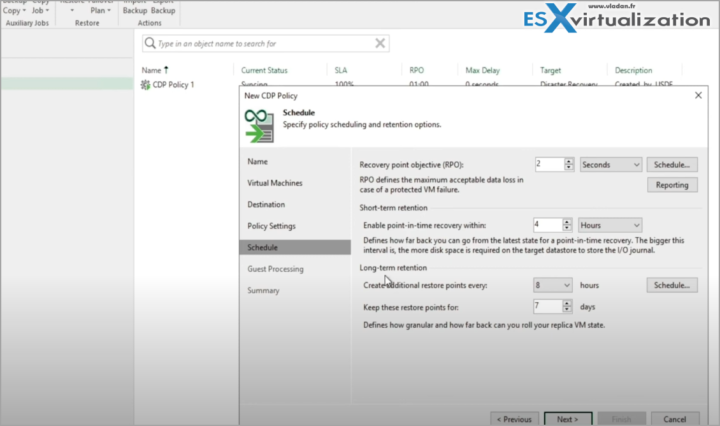720x426 pixels.
Task: Open the RPO unit Seconds dropdown
Action: point(609,164)
